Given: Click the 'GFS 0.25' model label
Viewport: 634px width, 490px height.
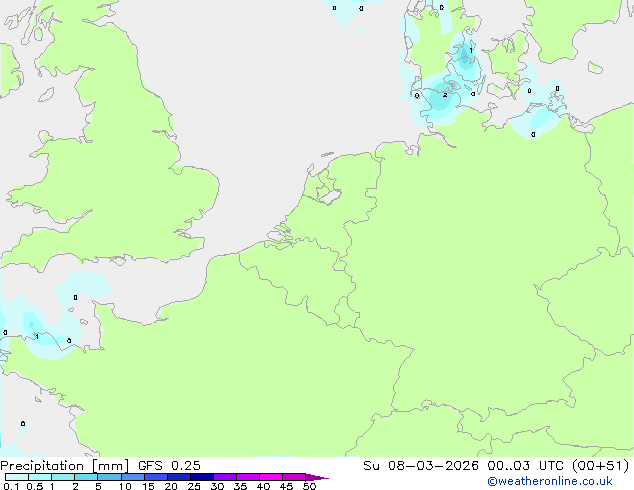Looking at the screenshot, I should 169,466.
